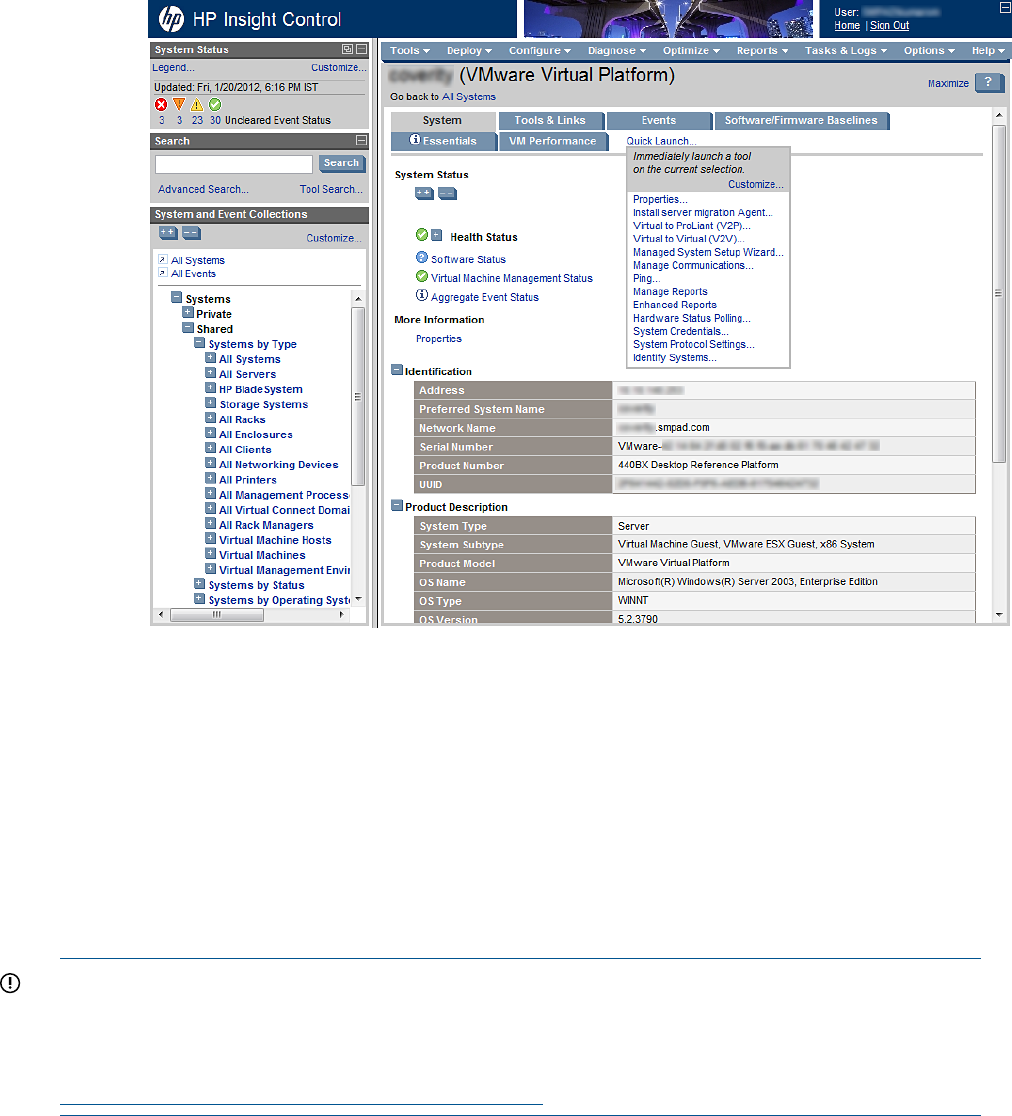Viewport: 1012px width, 1116px height.
Task: Click the All Systems shortcut arrow icon
Action: point(163,260)
